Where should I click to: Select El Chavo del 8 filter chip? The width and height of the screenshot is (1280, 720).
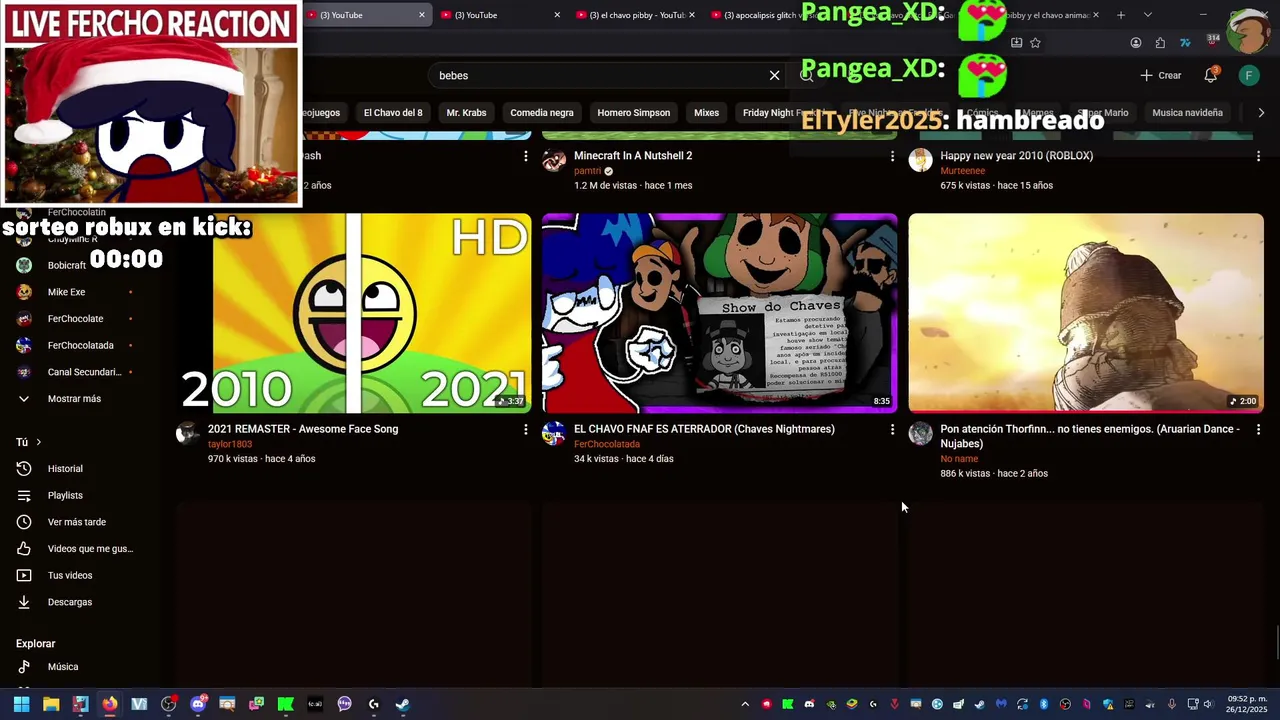393,113
